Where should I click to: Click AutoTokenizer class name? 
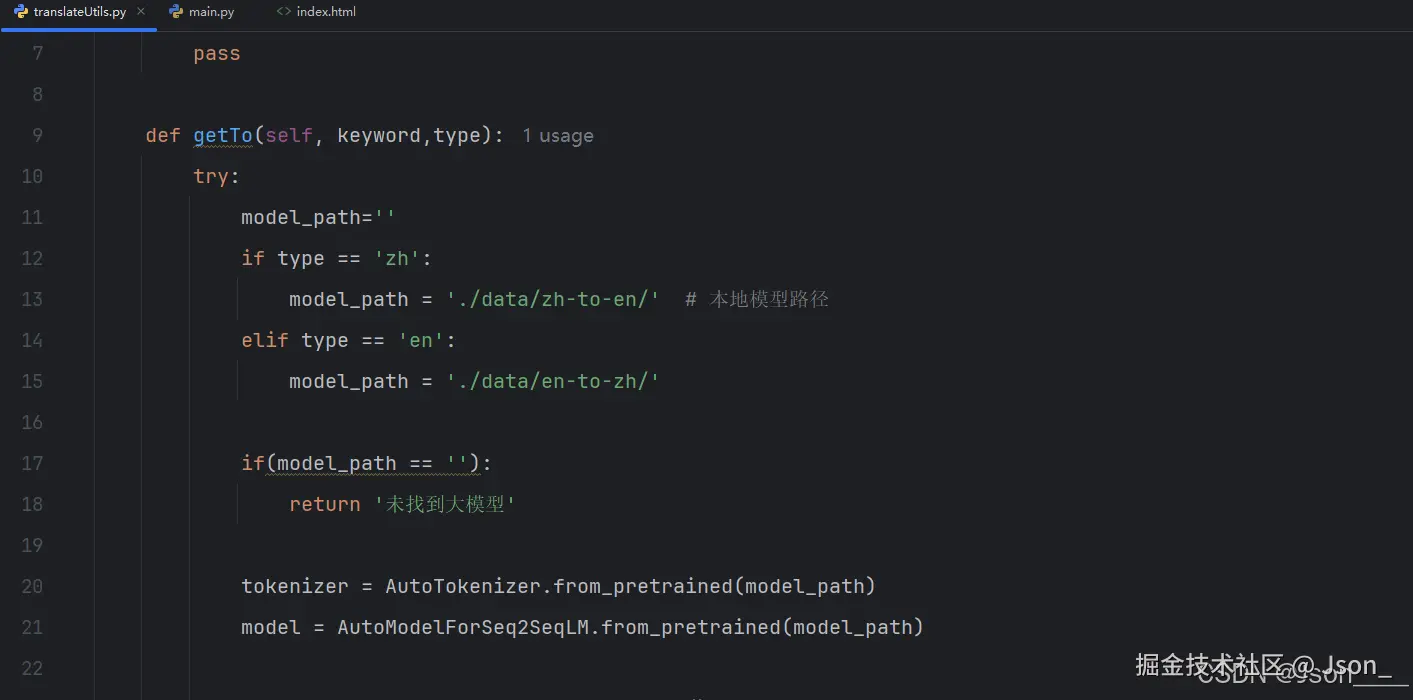pyautogui.click(x=463, y=586)
